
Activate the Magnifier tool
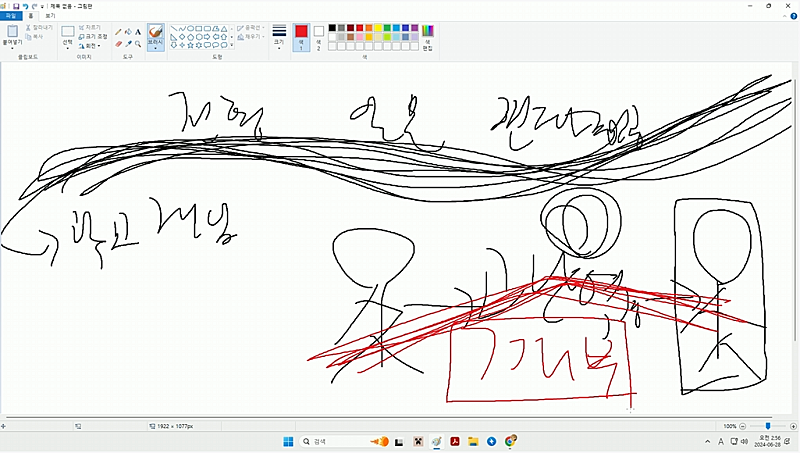[138, 44]
